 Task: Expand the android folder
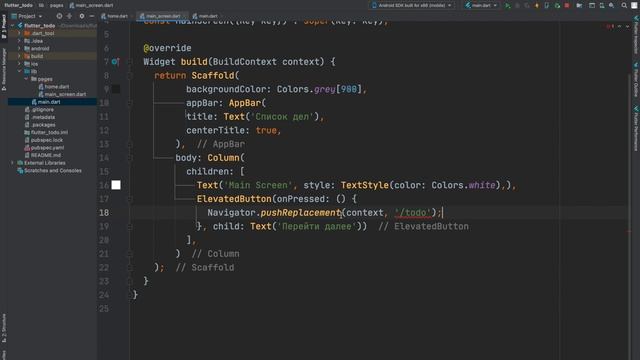click(x=19, y=49)
